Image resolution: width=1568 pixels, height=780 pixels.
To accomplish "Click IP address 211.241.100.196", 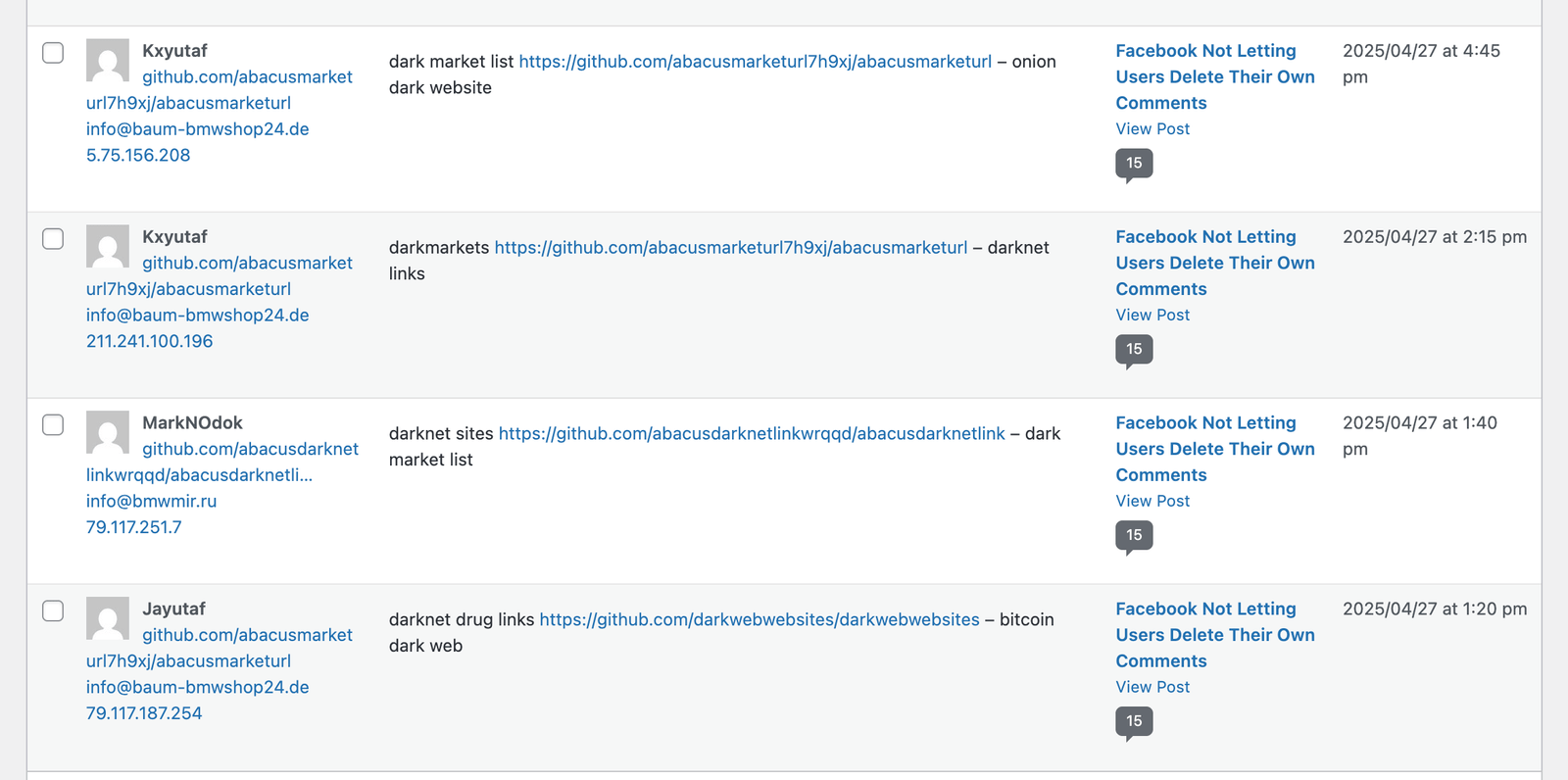I will point(149,341).
